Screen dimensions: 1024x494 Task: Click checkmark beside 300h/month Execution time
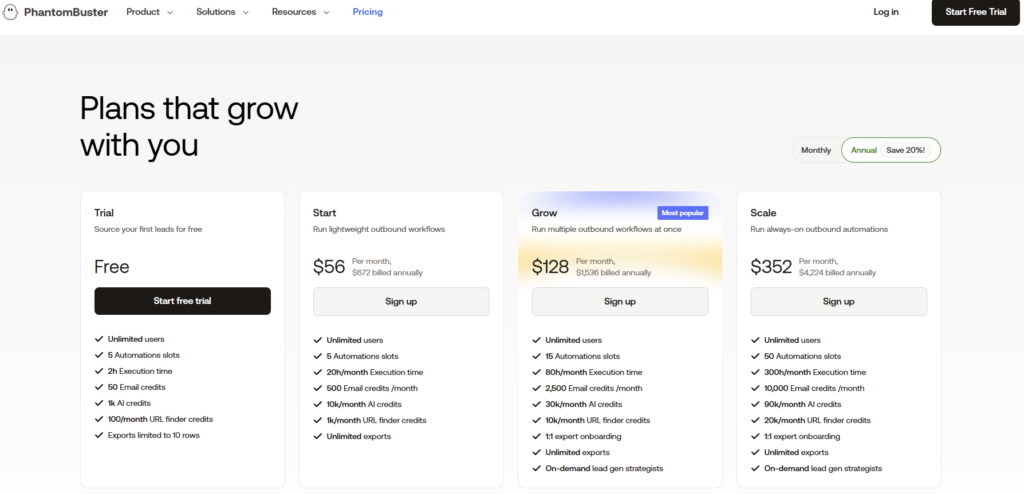pyautogui.click(x=755, y=372)
